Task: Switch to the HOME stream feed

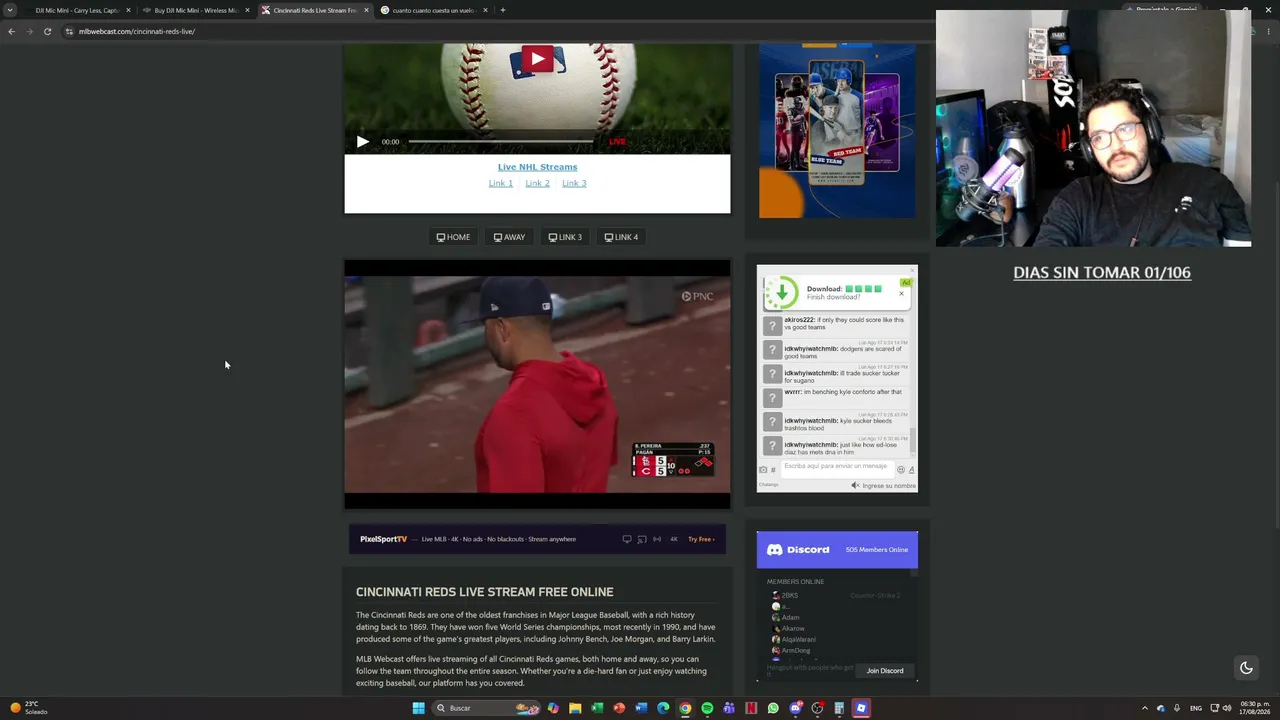Action: 453,237
